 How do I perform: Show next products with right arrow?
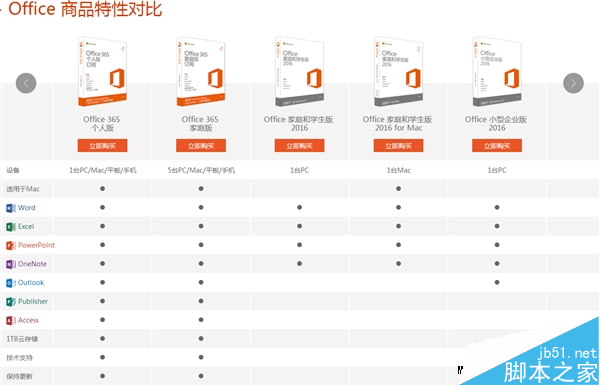click(573, 83)
